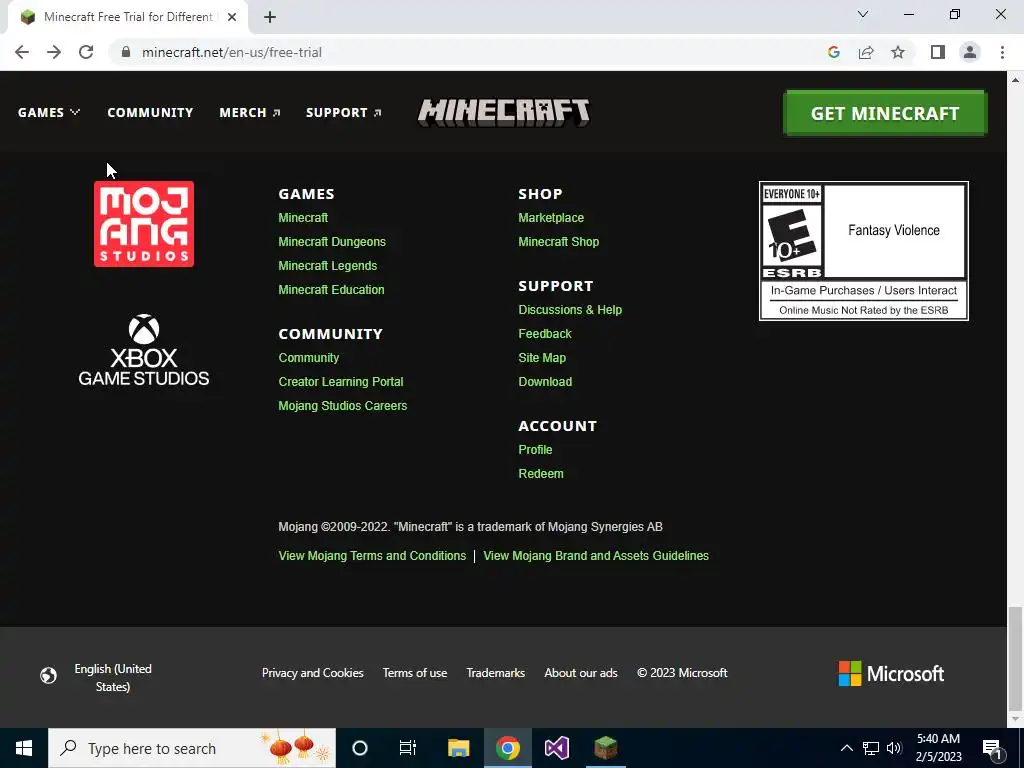View Mojang Brand and Assets Guidelines

click(x=596, y=556)
